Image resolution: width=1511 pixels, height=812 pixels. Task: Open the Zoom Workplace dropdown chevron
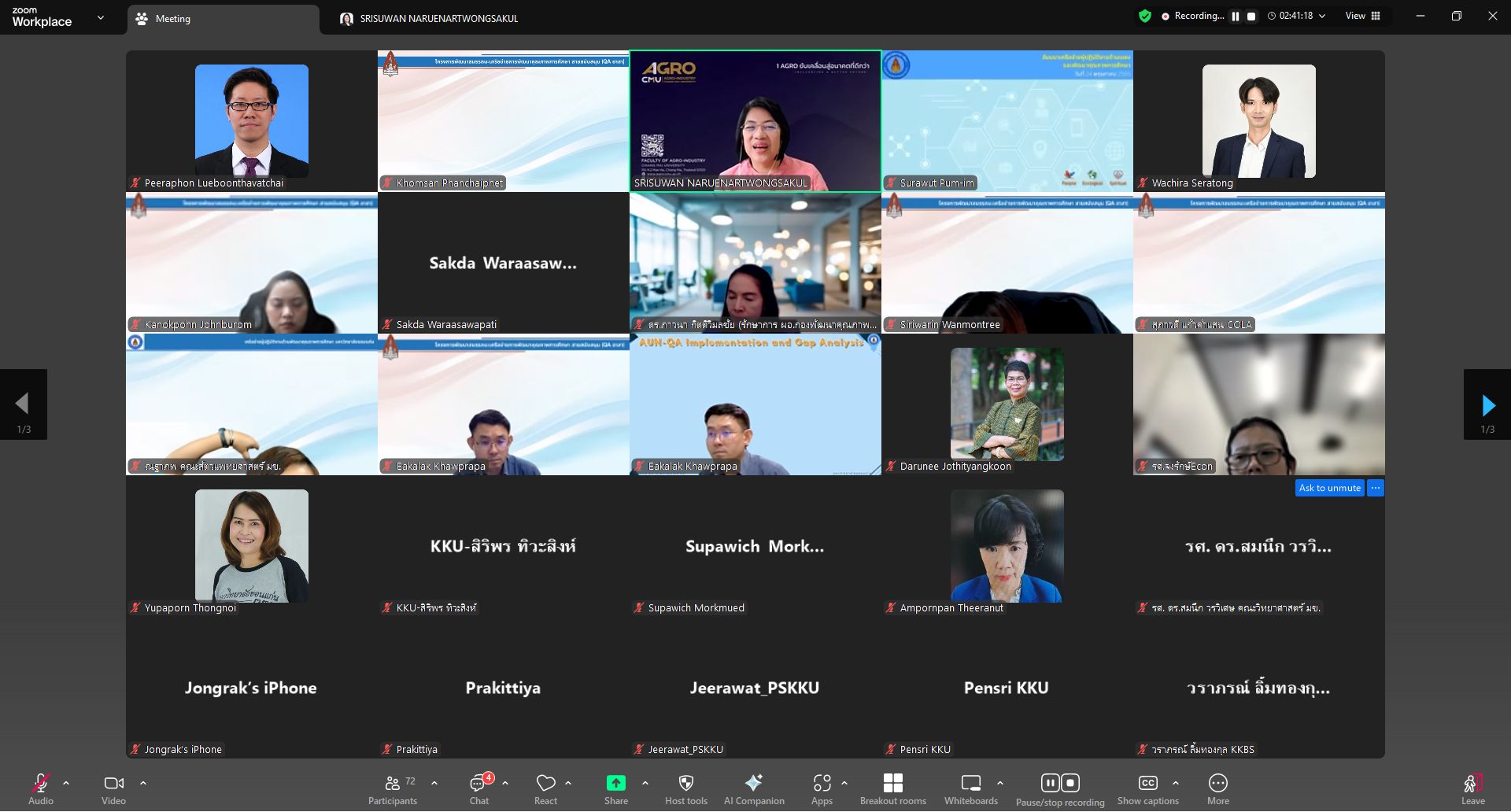[100, 17]
